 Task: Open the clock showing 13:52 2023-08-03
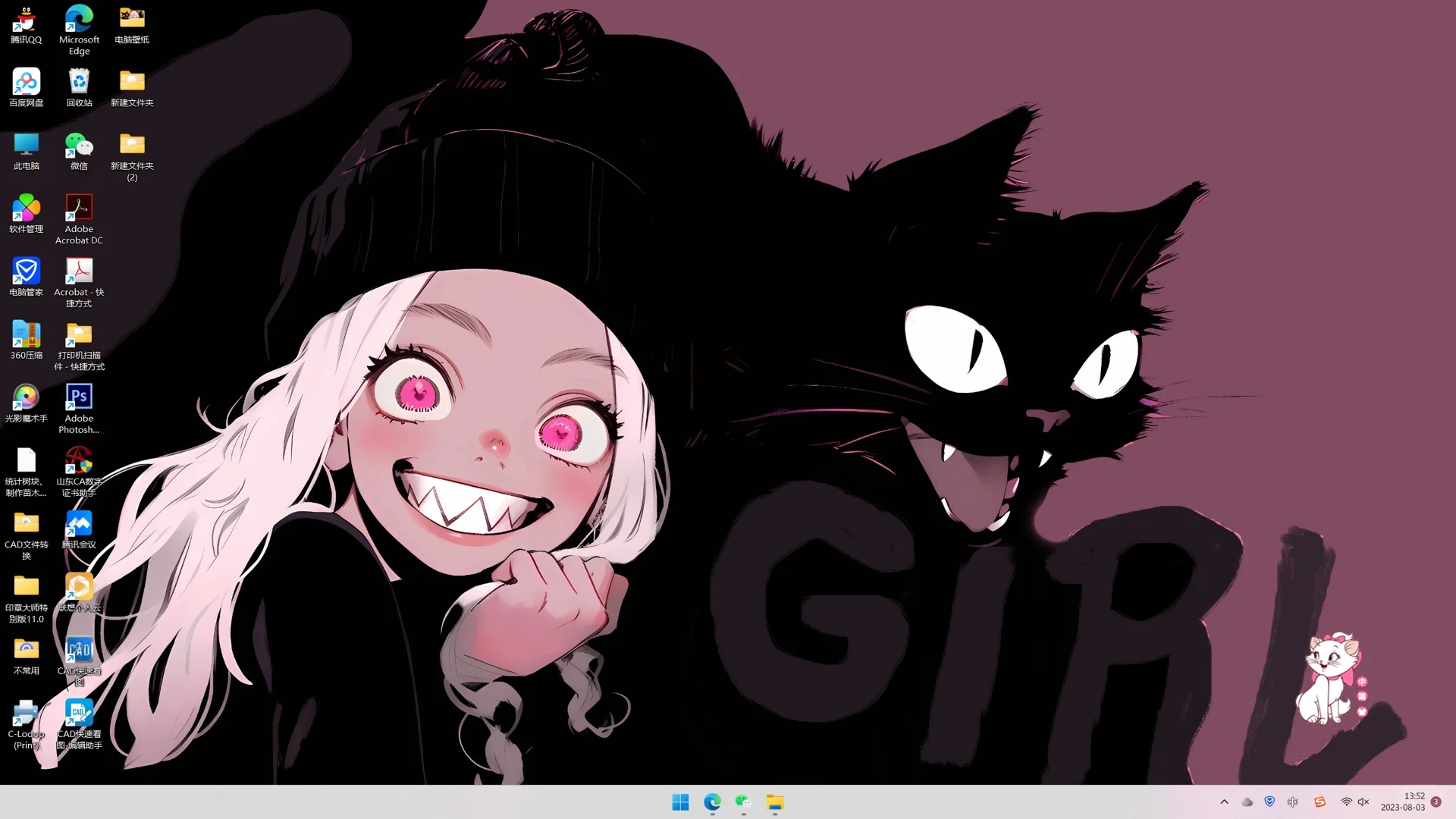pos(1402,802)
